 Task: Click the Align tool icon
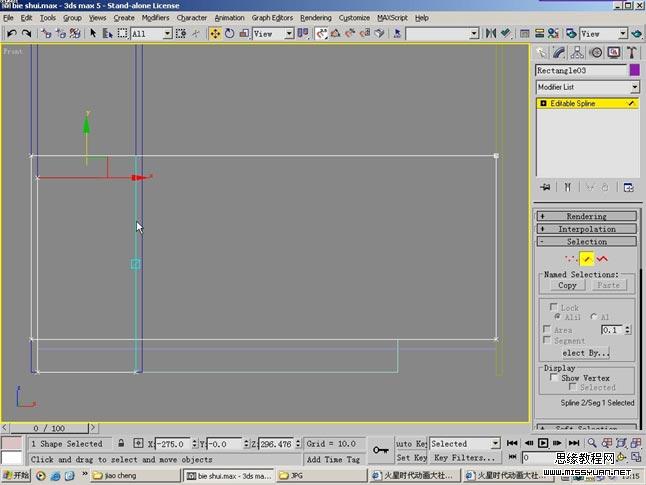tap(506, 33)
